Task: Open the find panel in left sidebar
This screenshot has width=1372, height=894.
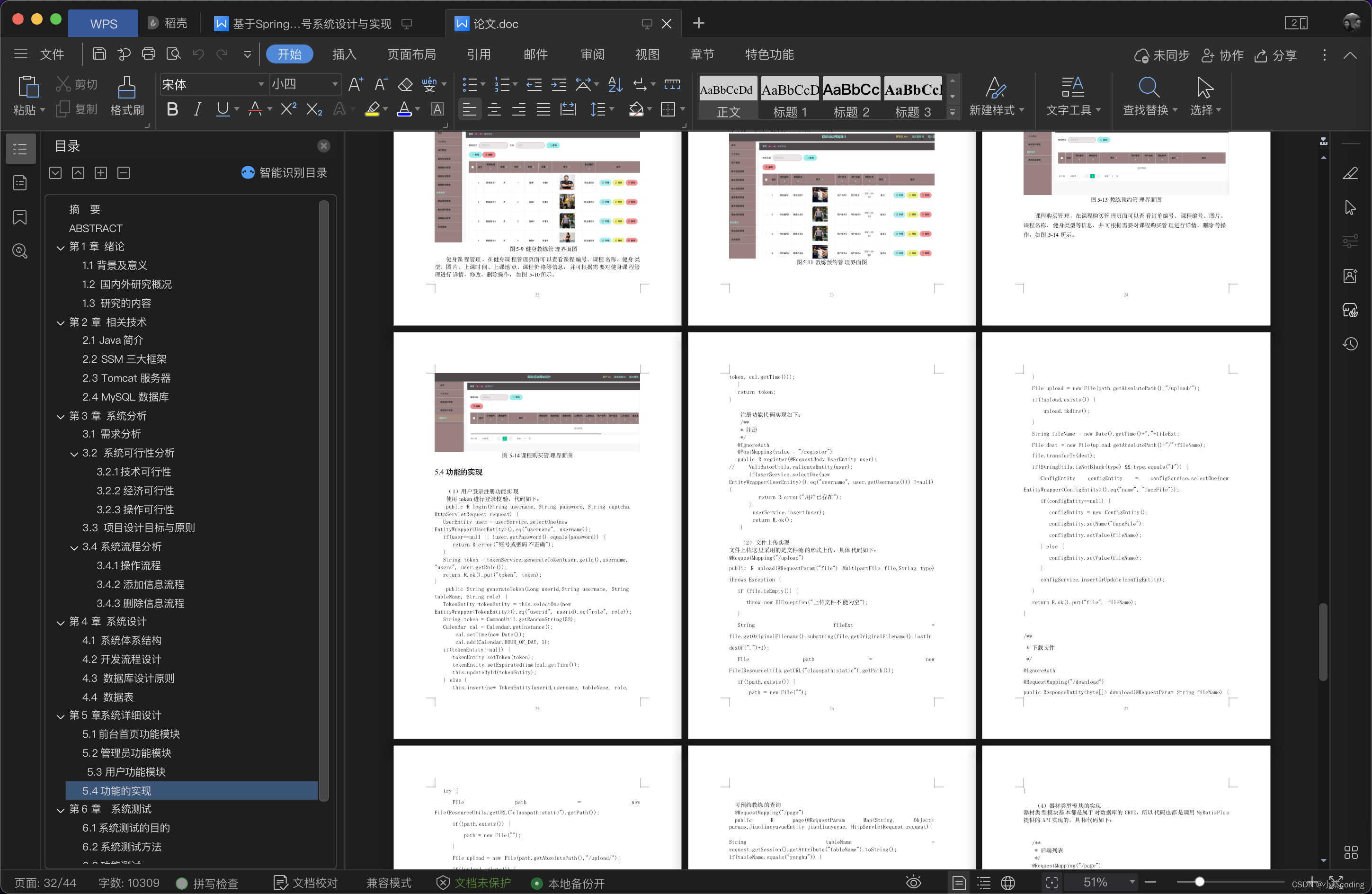Action: click(x=20, y=251)
